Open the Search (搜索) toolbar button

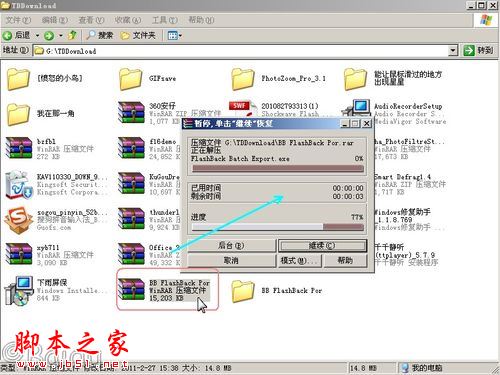(99, 35)
